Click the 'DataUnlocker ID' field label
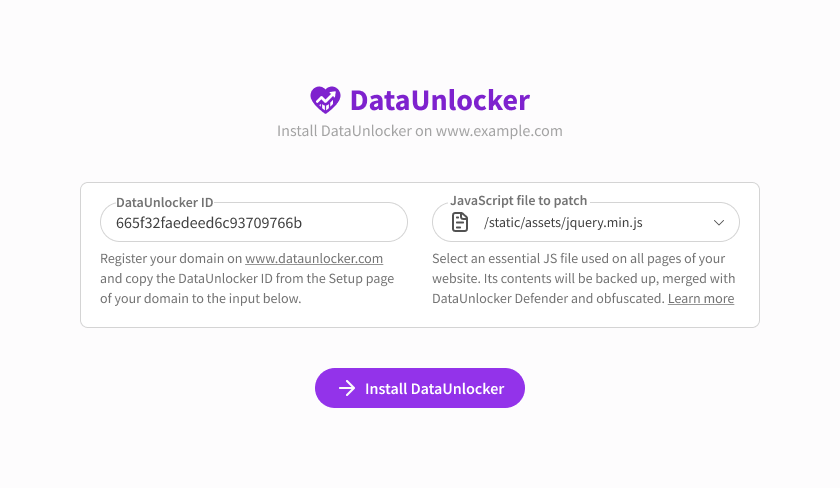The width and height of the screenshot is (840, 488). pos(164,202)
